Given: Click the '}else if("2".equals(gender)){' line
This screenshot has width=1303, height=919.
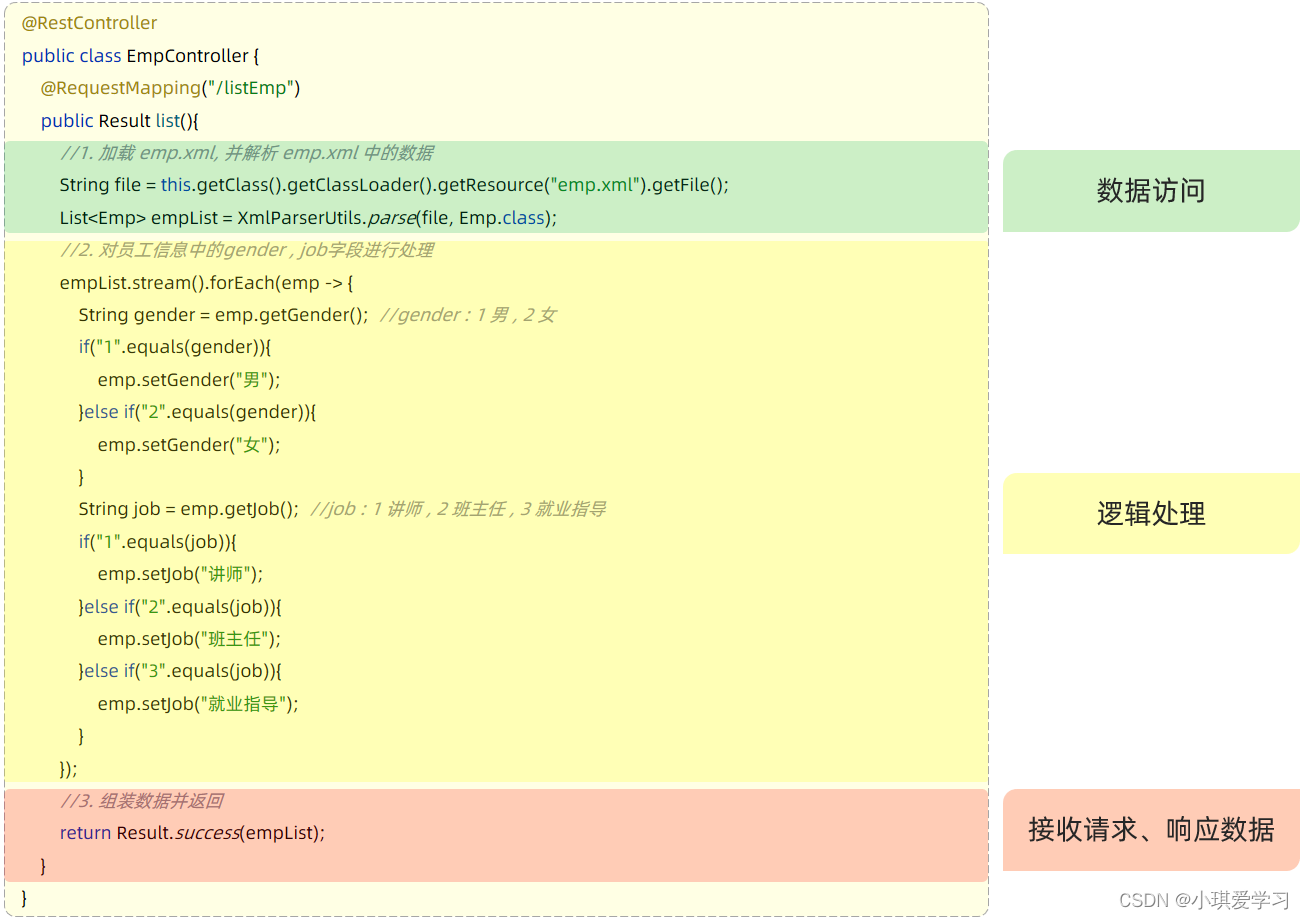Looking at the screenshot, I should point(197,412).
